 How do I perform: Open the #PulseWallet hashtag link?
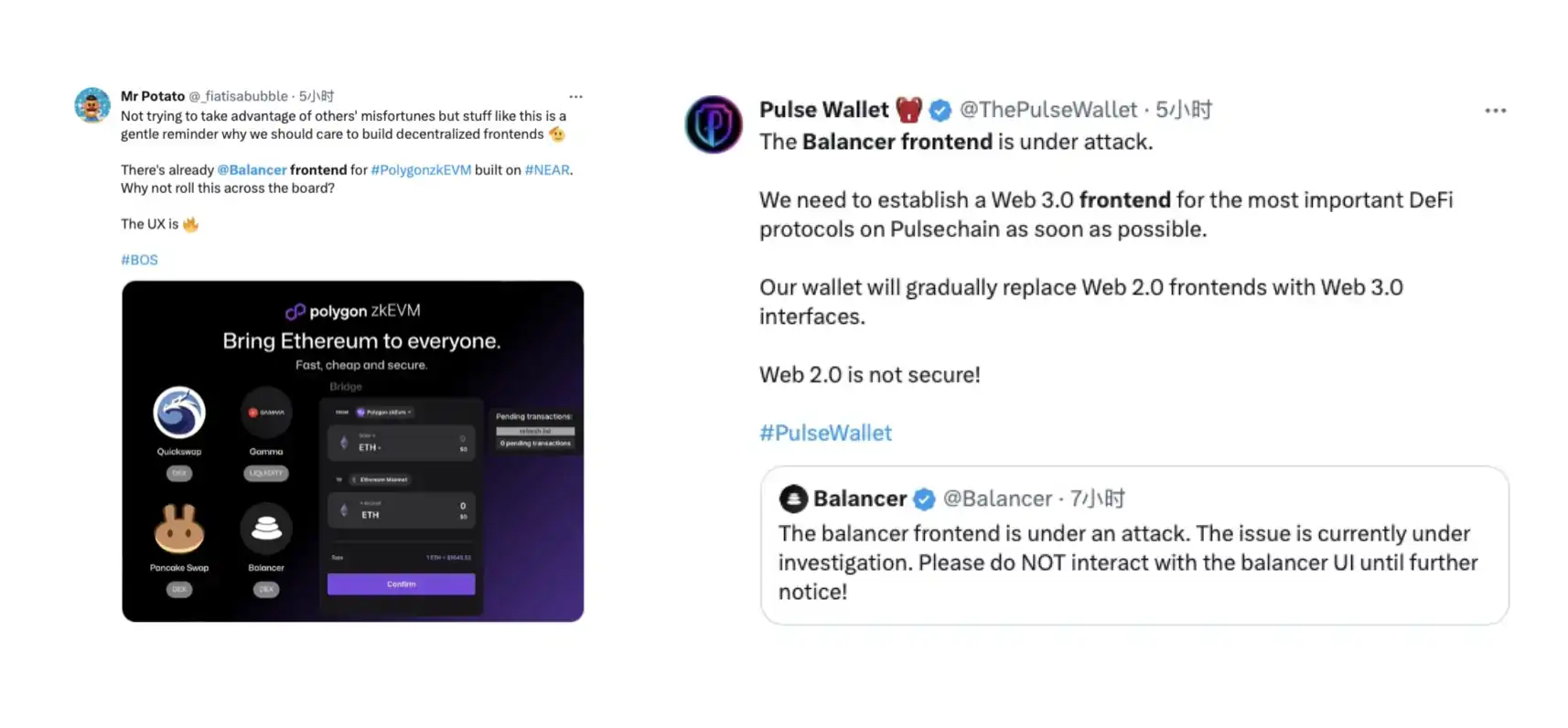(x=824, y=432)
